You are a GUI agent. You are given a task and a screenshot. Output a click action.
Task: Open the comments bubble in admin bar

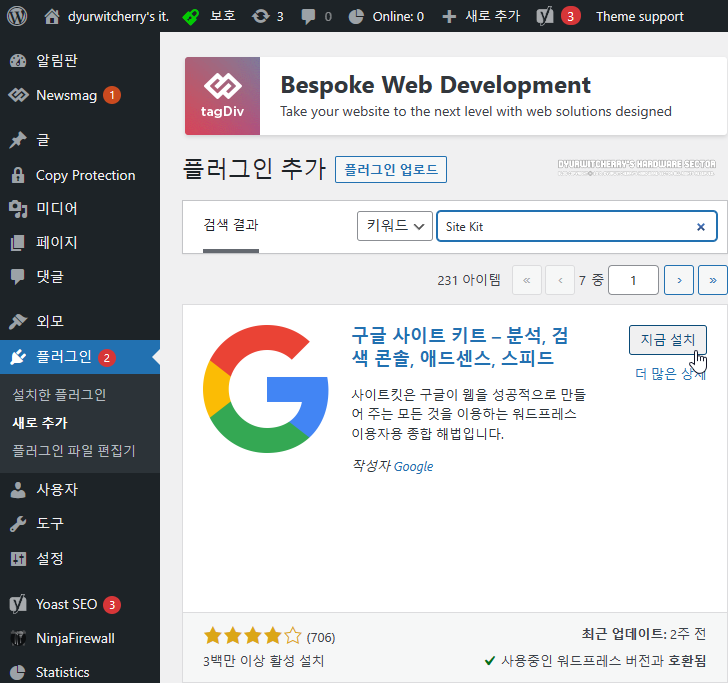(308, 17)
